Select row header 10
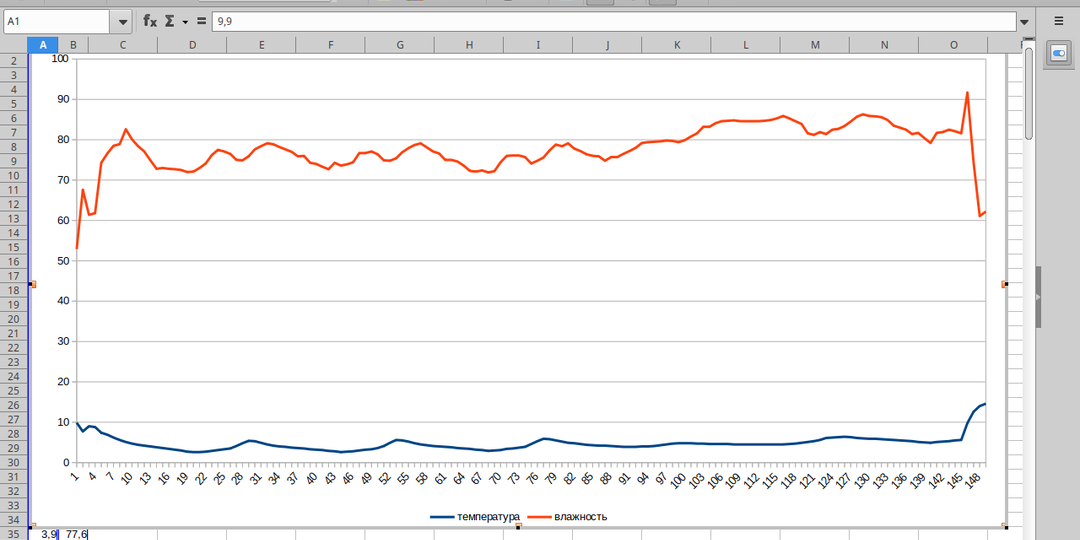Viewport: 1080px width, 540px height. 14,176
